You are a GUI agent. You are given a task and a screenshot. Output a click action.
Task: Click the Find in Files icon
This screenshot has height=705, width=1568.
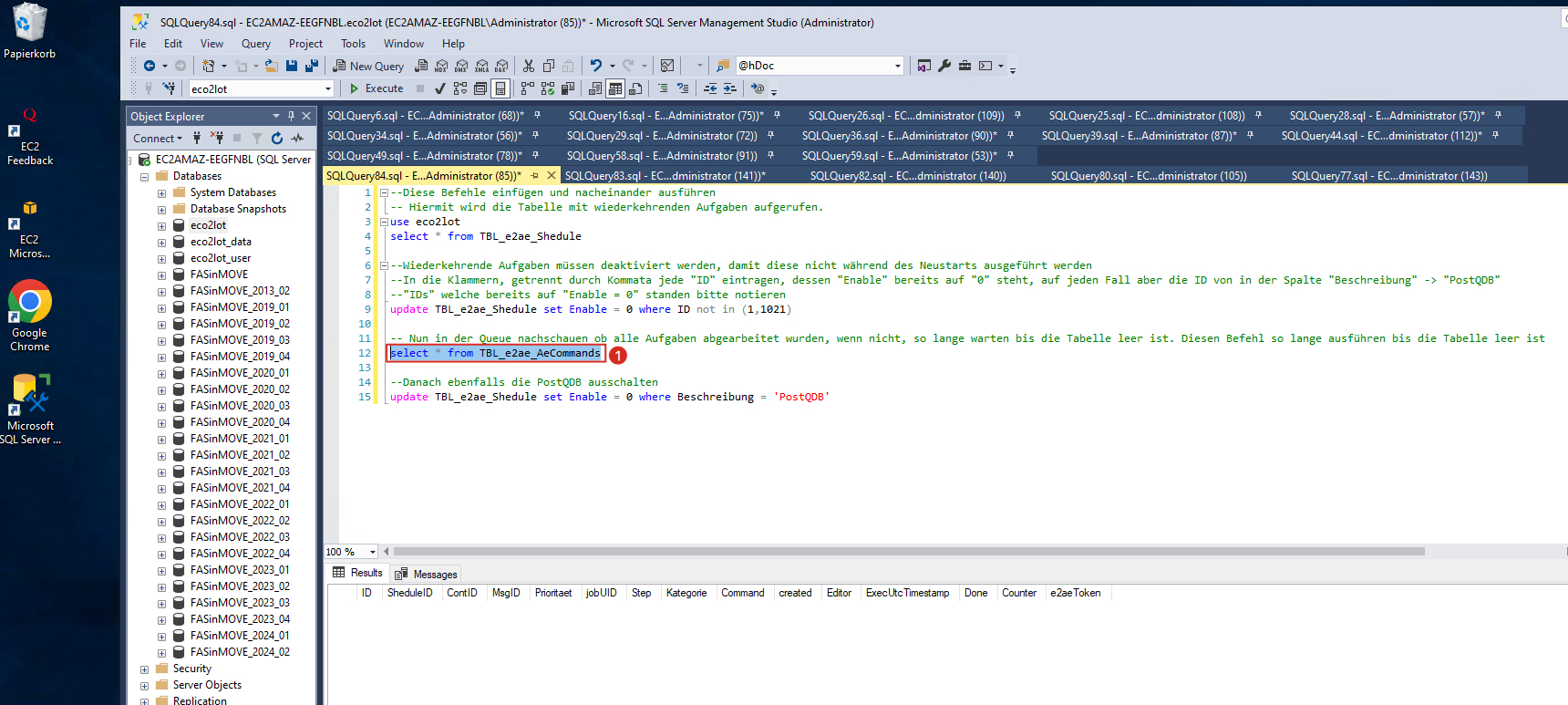(723, 66)
